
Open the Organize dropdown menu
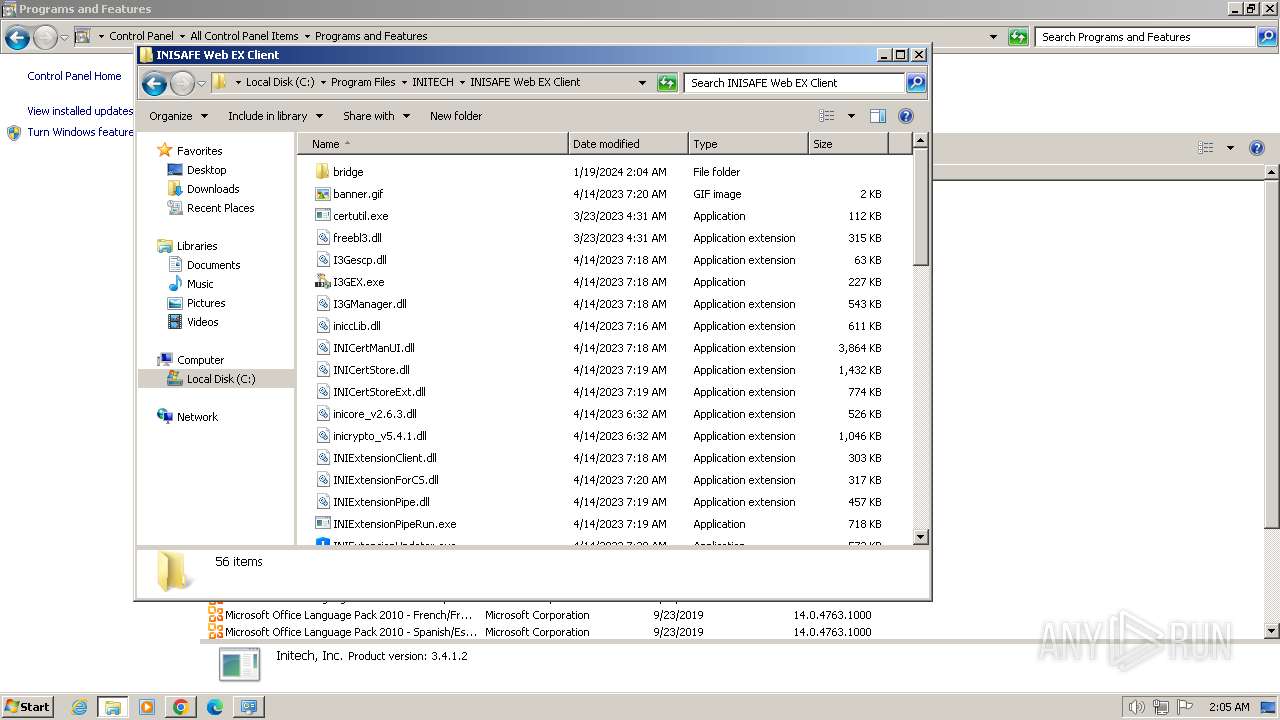178,116
